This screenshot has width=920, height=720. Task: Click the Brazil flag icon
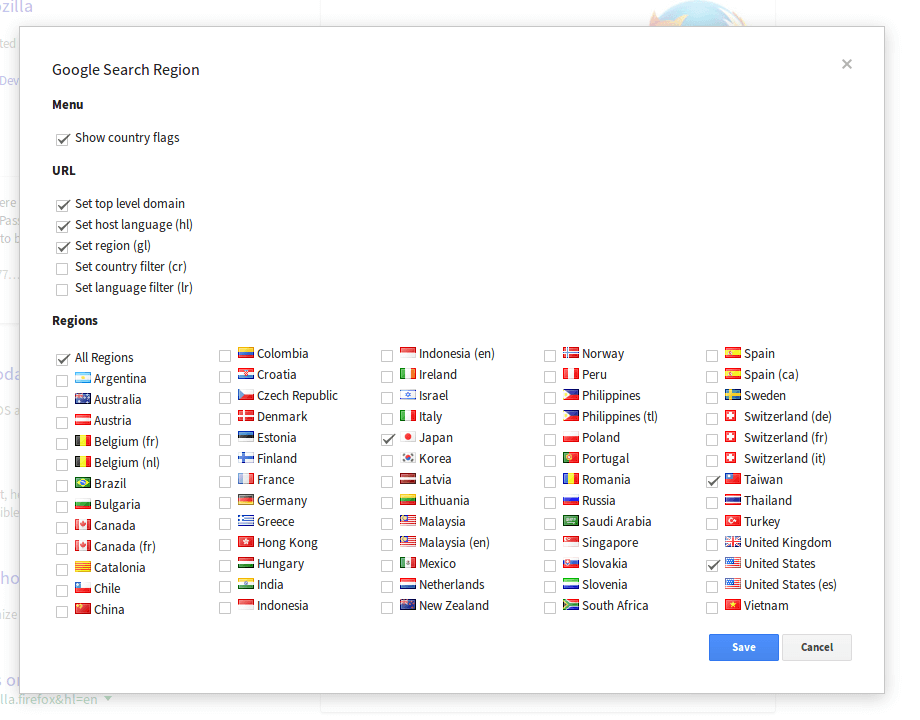point(83,483)
